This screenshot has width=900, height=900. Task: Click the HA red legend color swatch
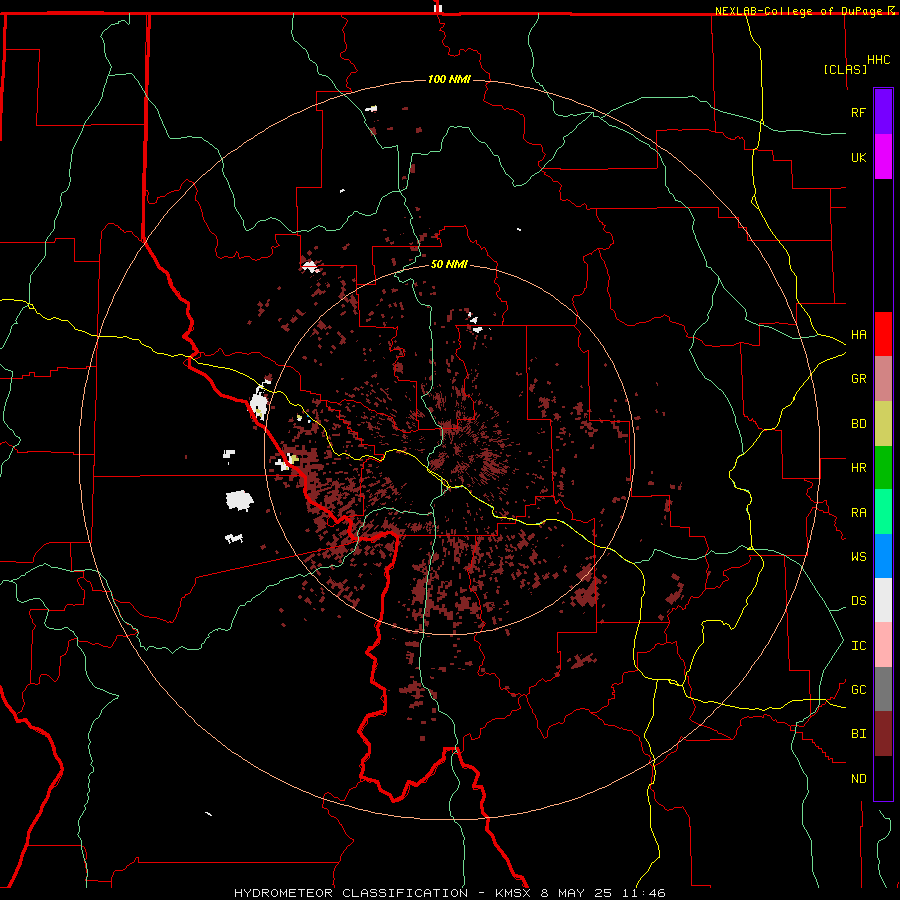[x=883, y=334]
